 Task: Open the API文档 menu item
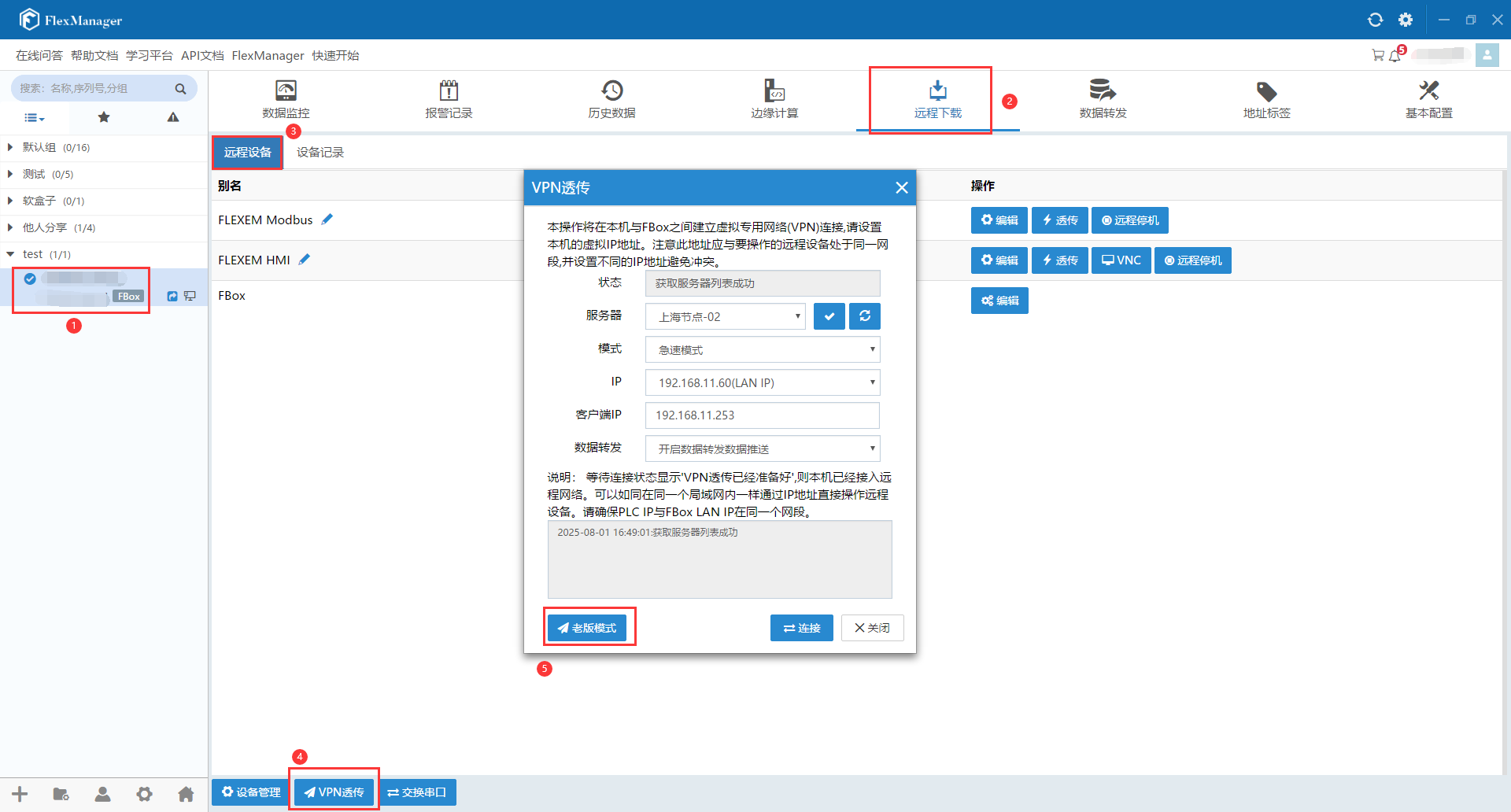click(x=202, y=55)
